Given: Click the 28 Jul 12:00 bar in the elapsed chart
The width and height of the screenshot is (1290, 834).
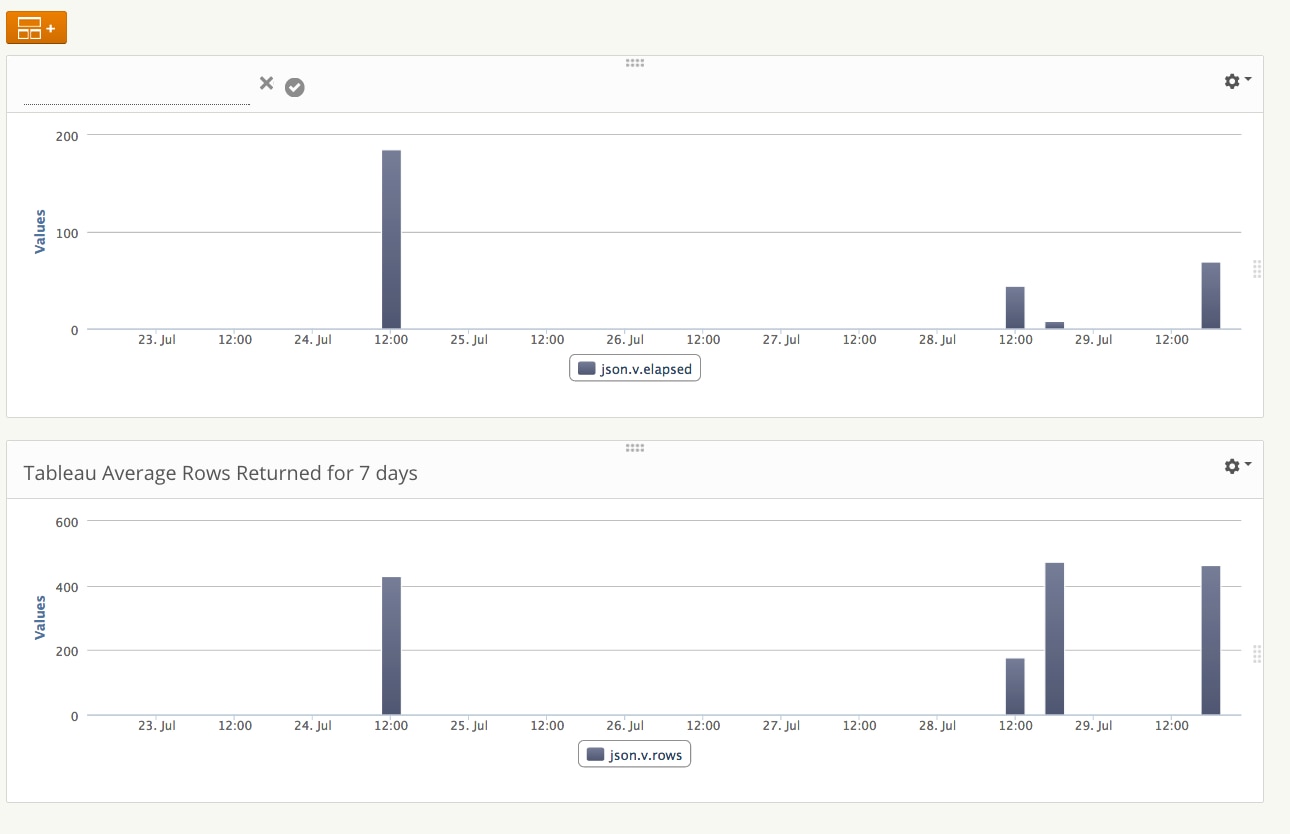Looking at the screenshot, I should point(1015,308).
